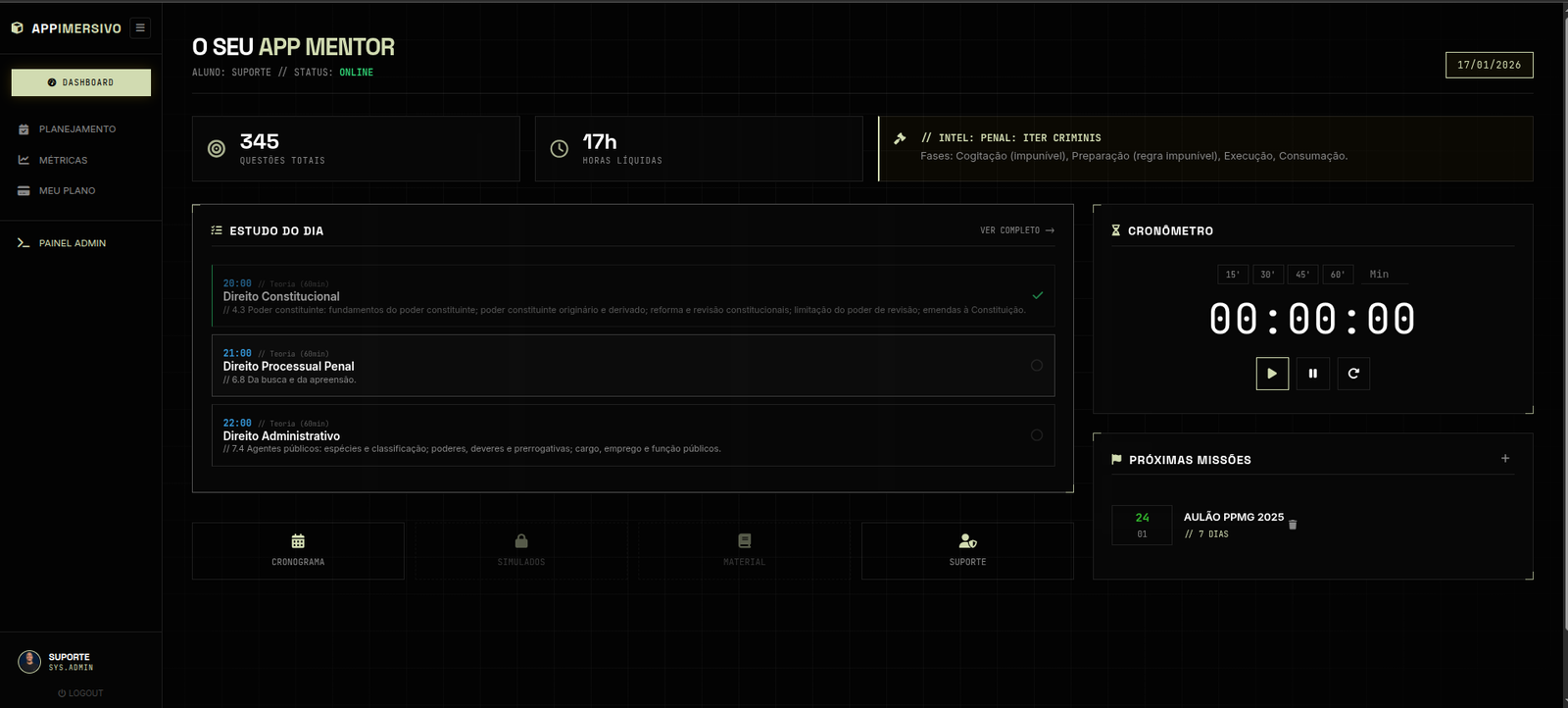The width and height of the screenshot is (1568, 708).
Task: Set timer preset to 60 minutes
Action: [1338, 275]
